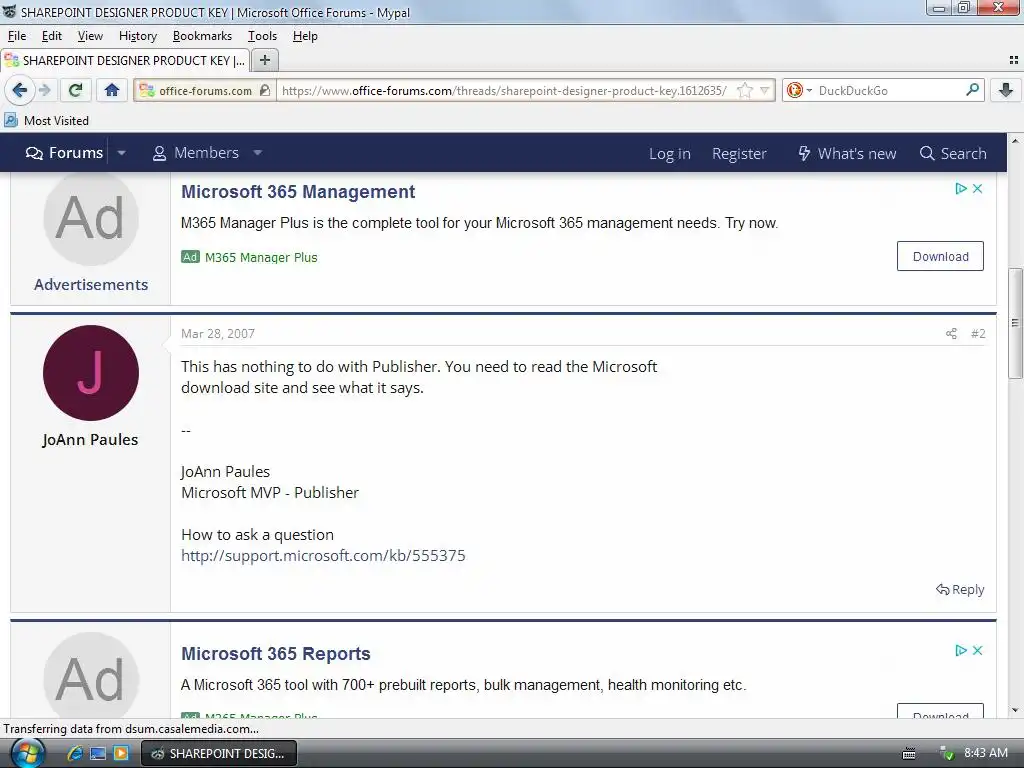Click the 8:43 AM system clock

click(985, 753)
